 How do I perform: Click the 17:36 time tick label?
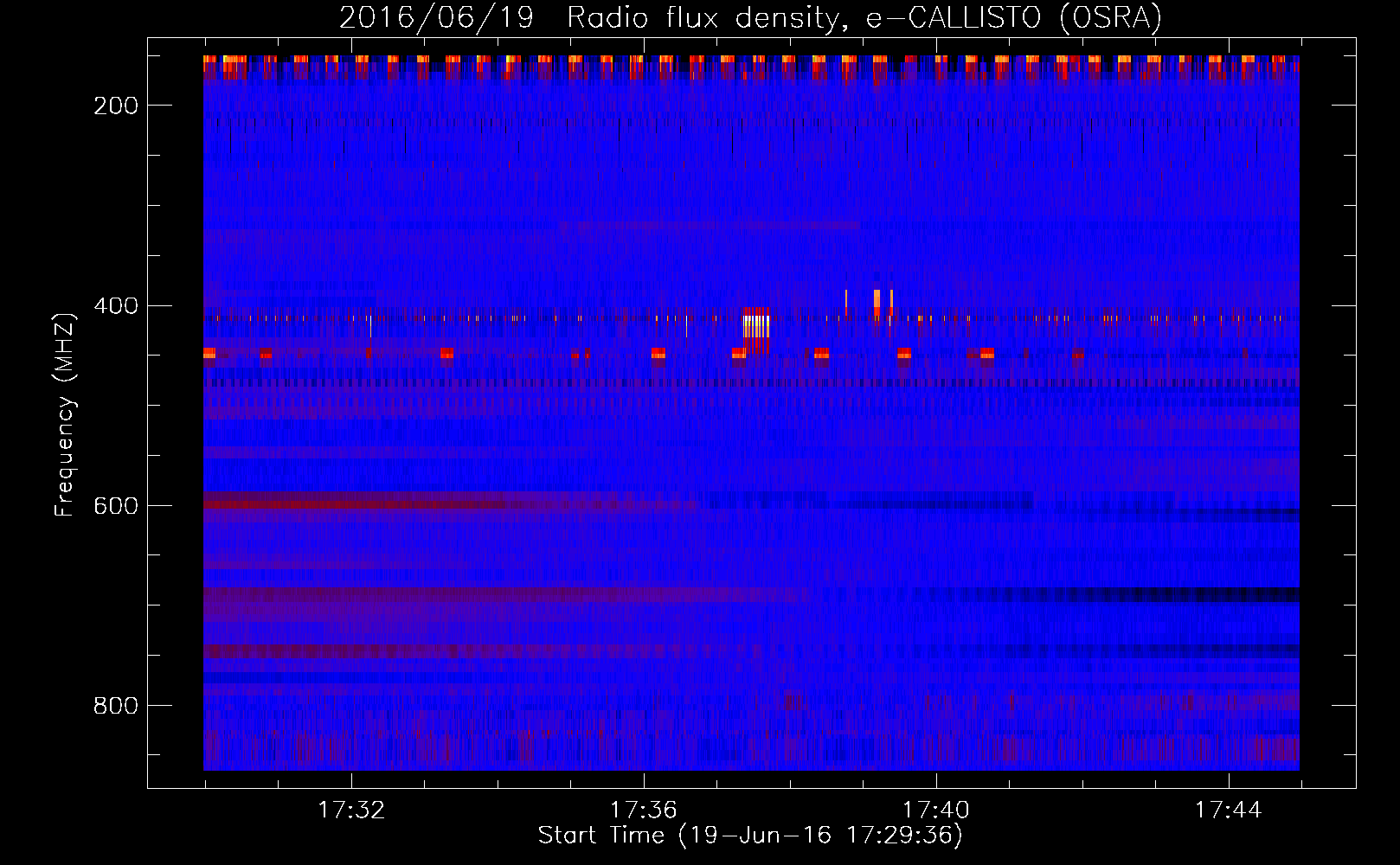click(x=644, y=811)
